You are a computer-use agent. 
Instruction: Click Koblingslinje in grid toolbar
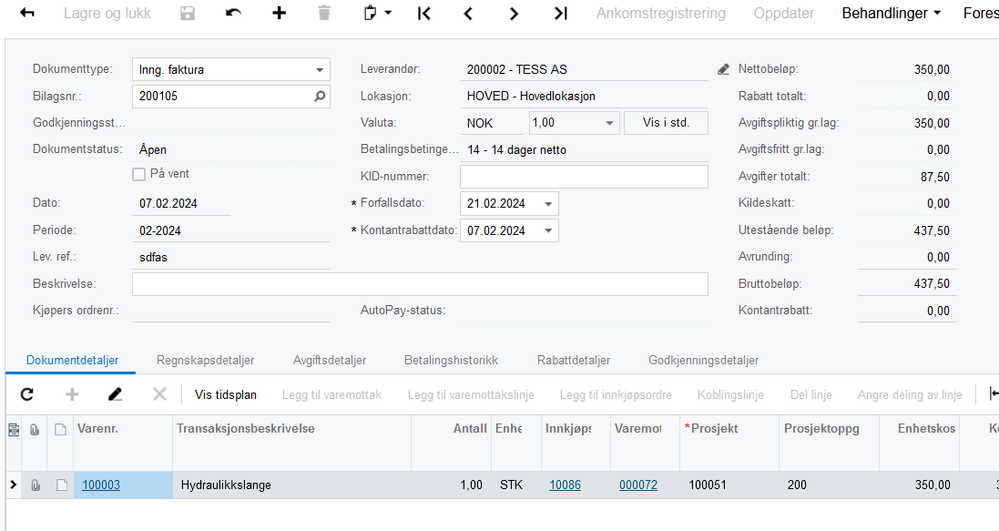click(x=730, y=395)
